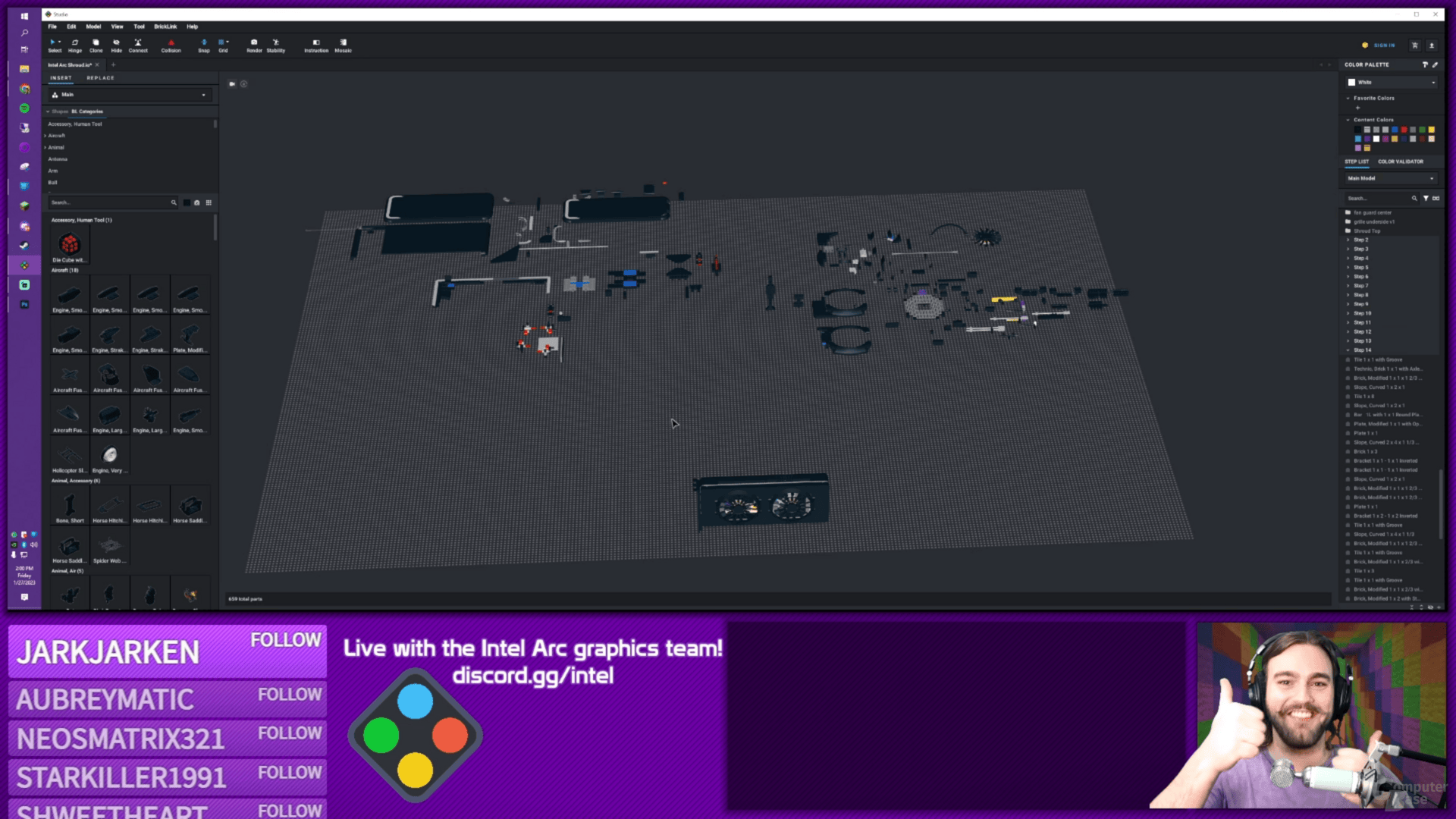Close the Intel Arc Shroud.io tab

tap(97, 64)
